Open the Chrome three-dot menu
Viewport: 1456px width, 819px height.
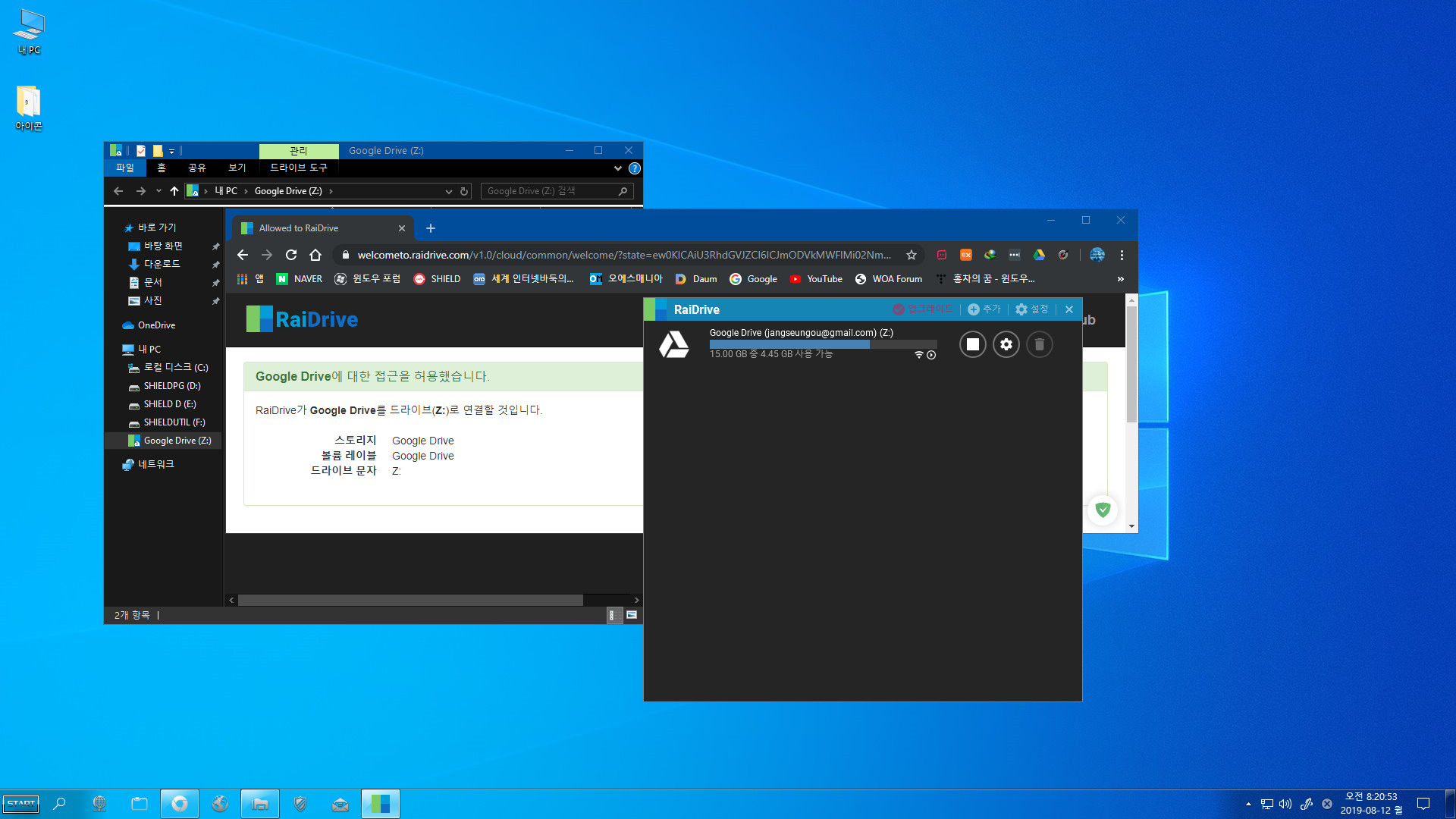1122,255
